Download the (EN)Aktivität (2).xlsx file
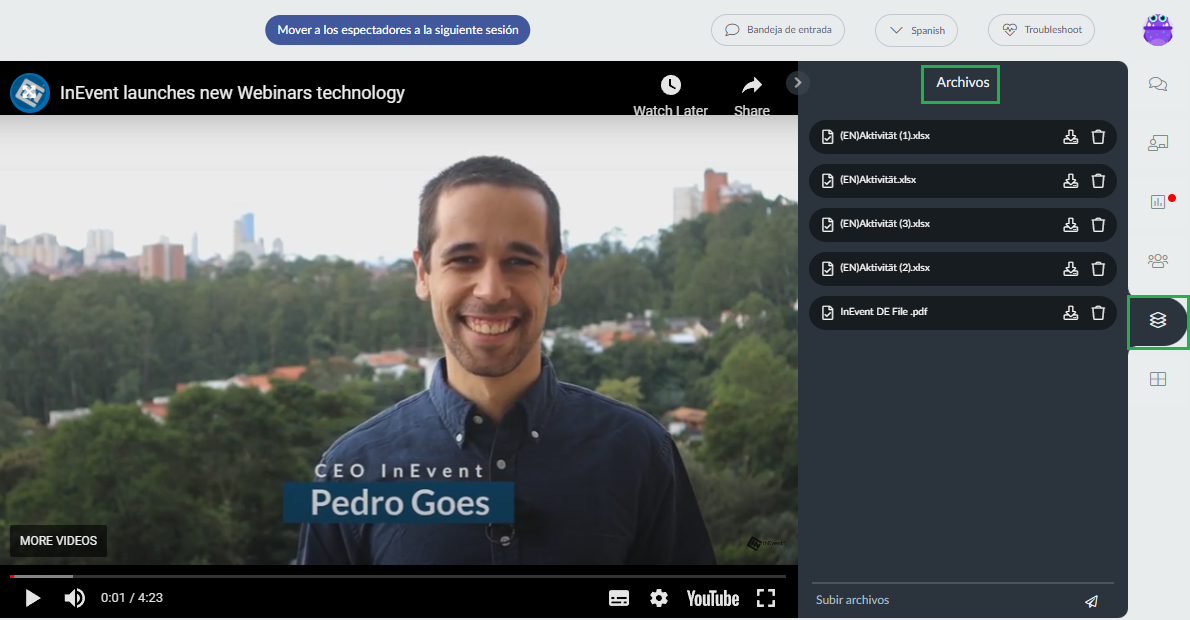The image size is (1190, 620). tap(1070, 269)
